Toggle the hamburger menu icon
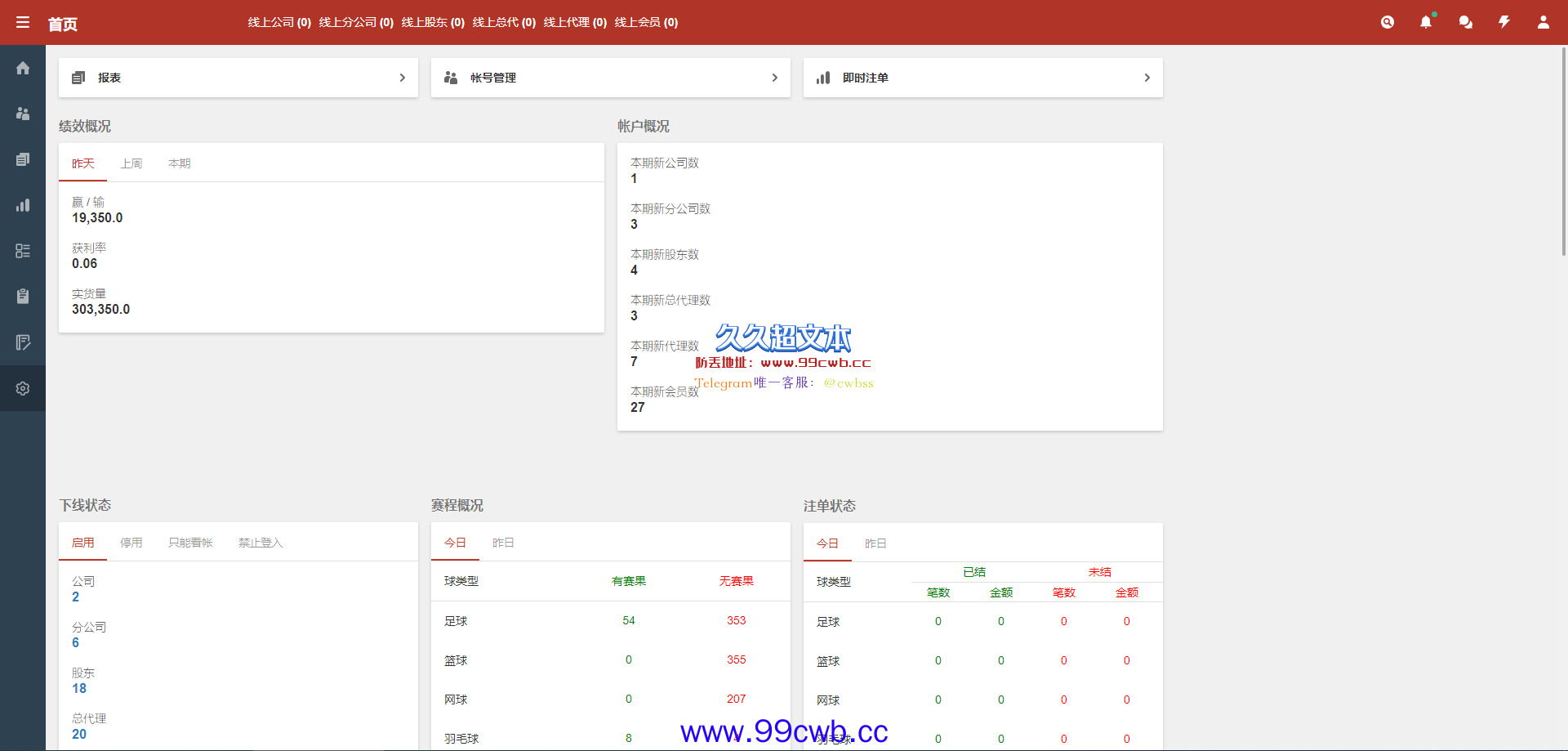The height and width of the screenshot is (751, 1568). 23,22
